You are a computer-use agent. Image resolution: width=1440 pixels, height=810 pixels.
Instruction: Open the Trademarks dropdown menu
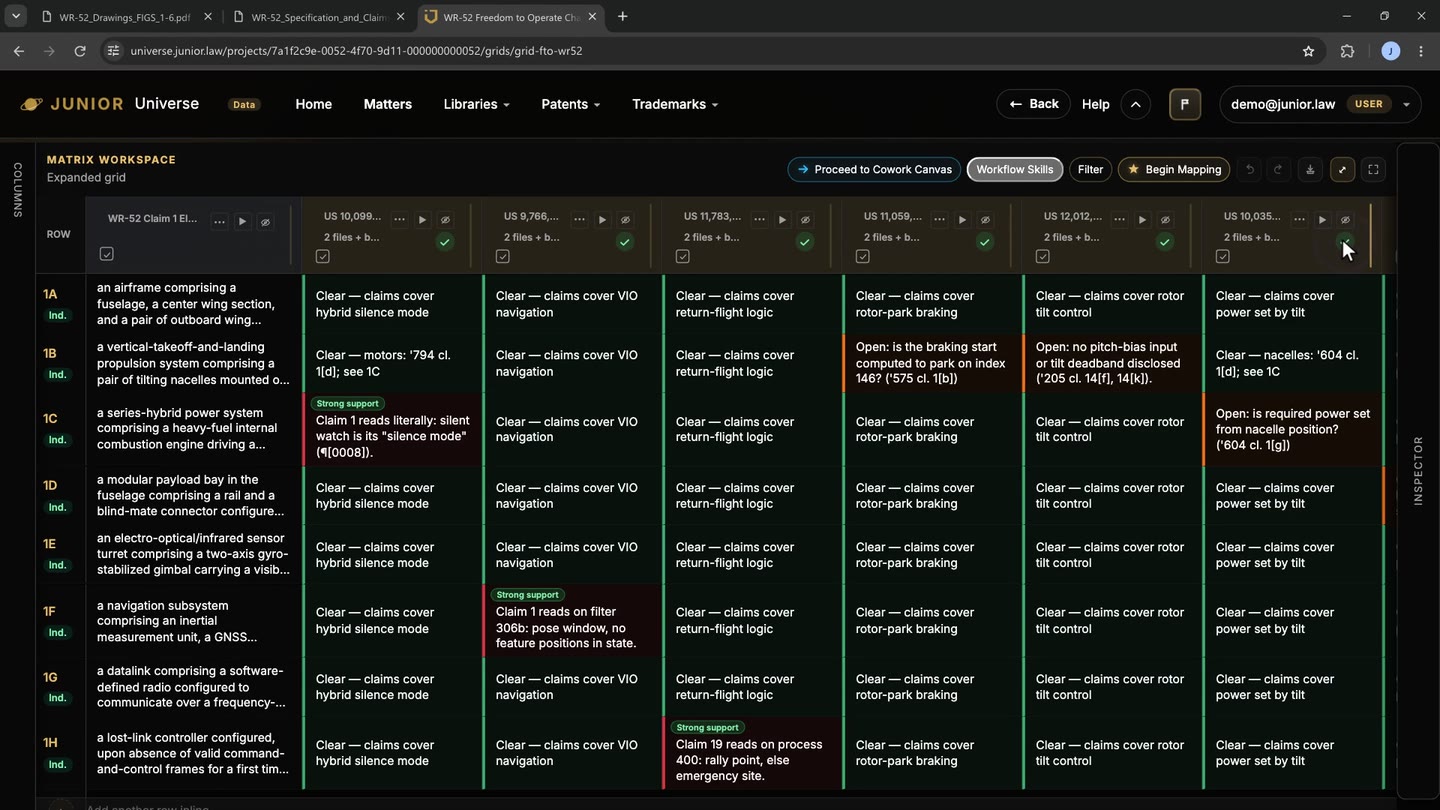[675, 104]
